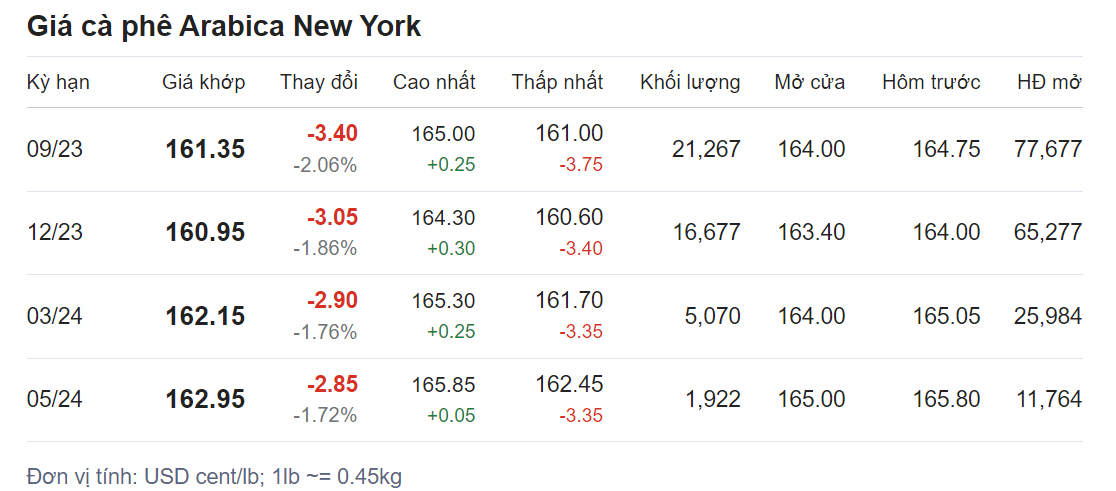The image size is (1116, 491).
Task: Click the Mở cửa column header
Action: coord(809,82)
